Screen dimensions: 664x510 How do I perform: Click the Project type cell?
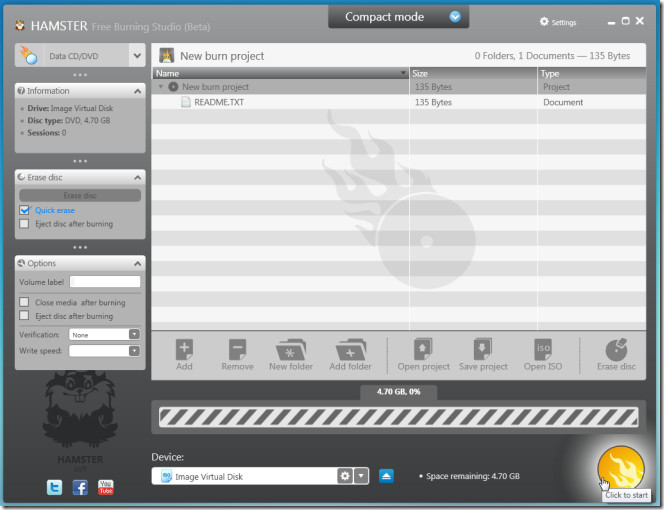click(556, 87)
